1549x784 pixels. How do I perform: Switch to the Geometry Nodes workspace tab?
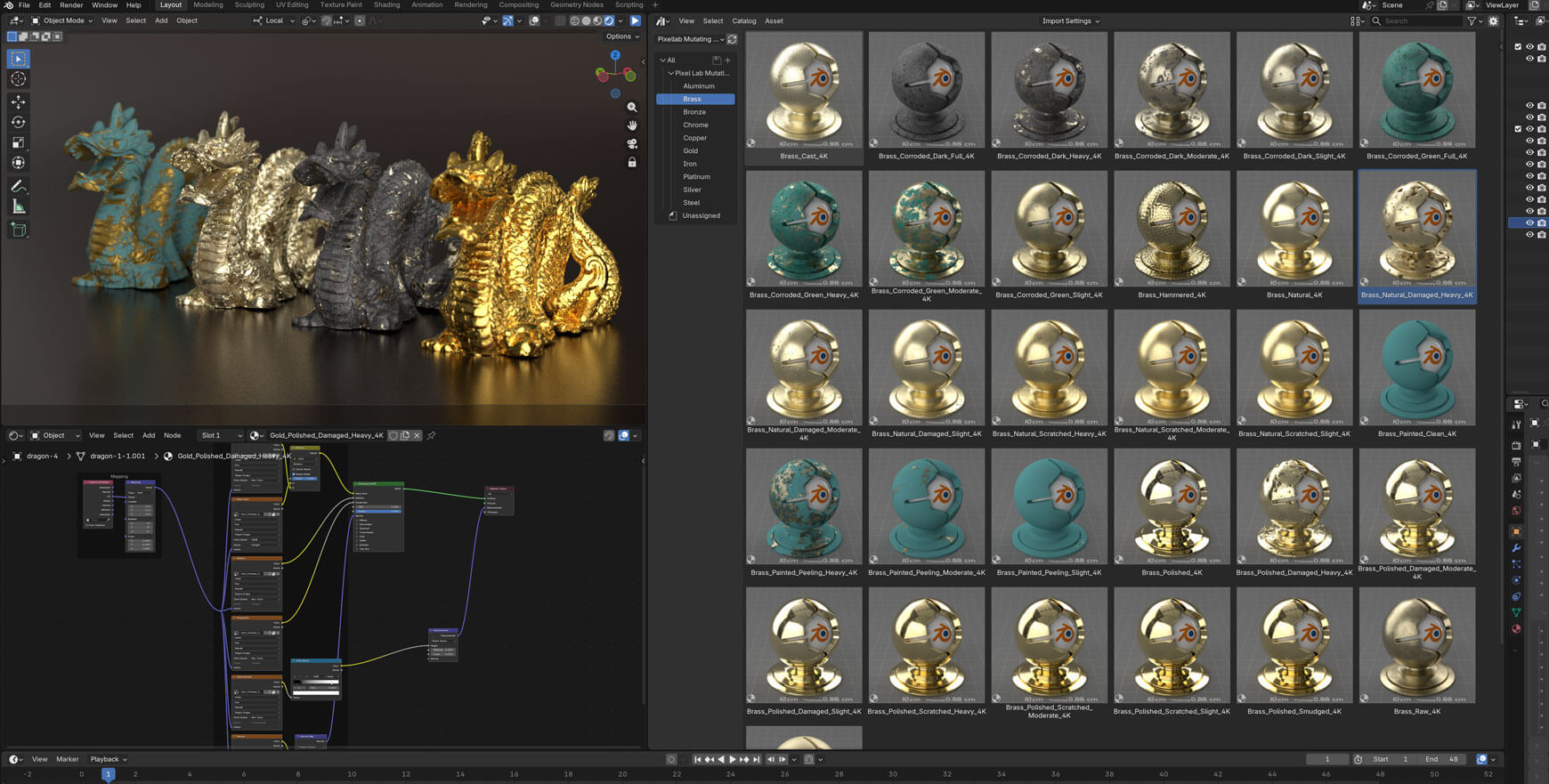point(577,5)
